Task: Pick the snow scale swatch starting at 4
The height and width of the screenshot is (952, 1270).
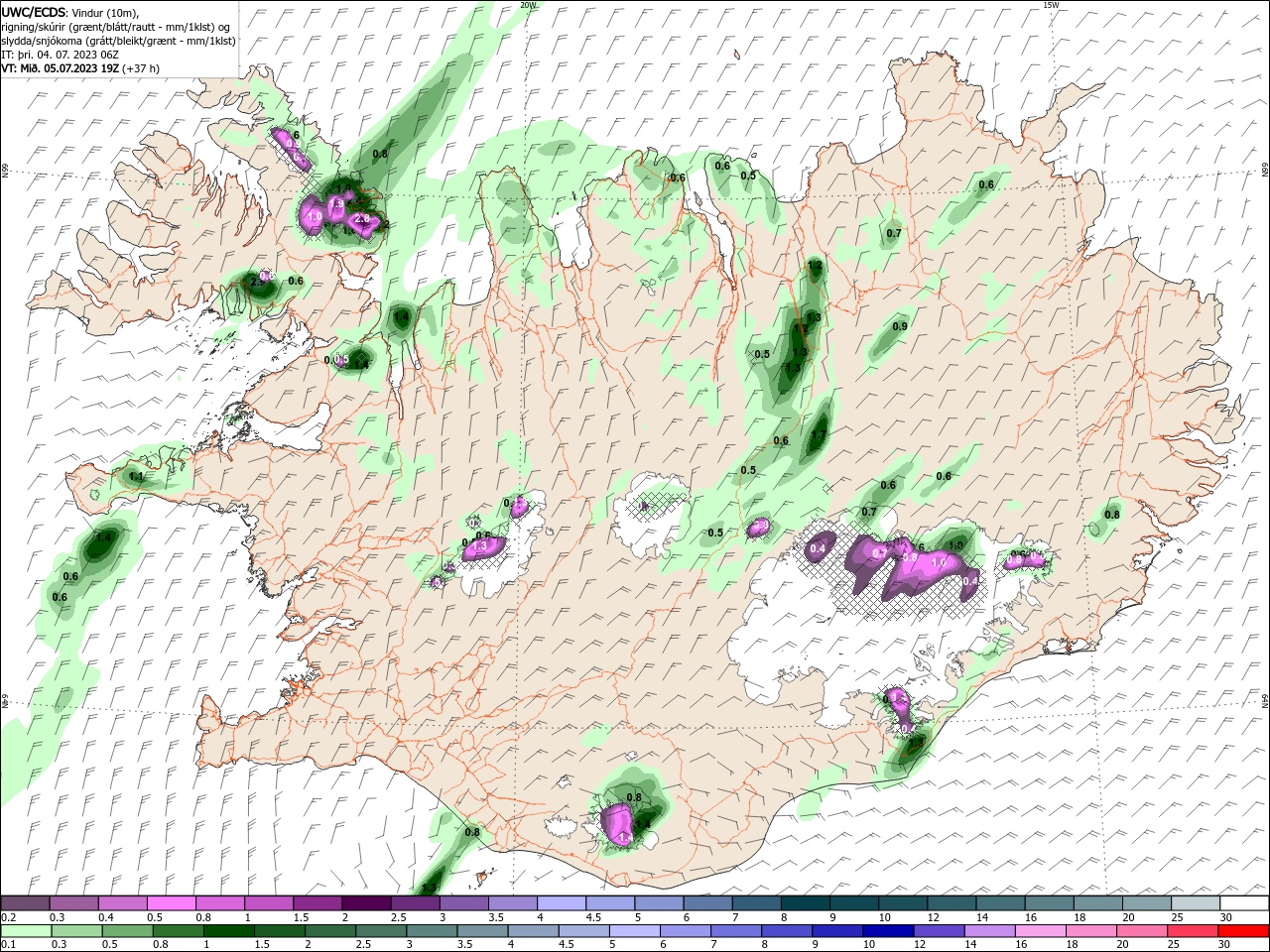Action: click(561, 902)
